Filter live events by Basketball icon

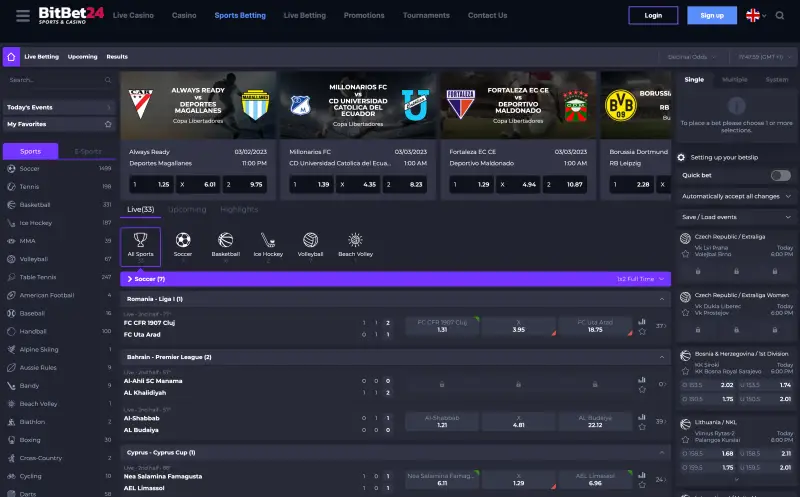226,240
